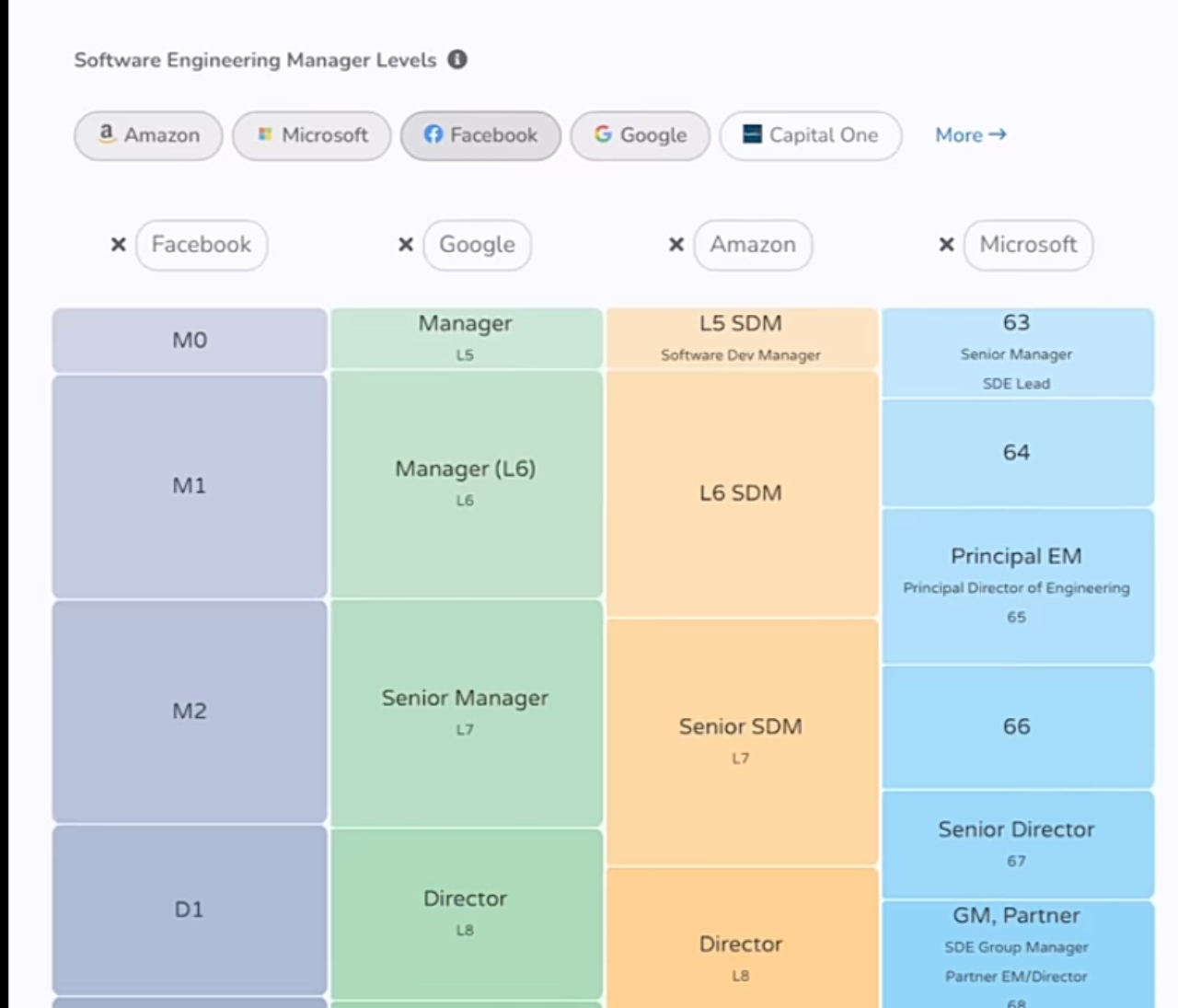The width and height of the screenshot is (1178, 1008).
Task: Select the Google company chip
Action: [641, 135]
